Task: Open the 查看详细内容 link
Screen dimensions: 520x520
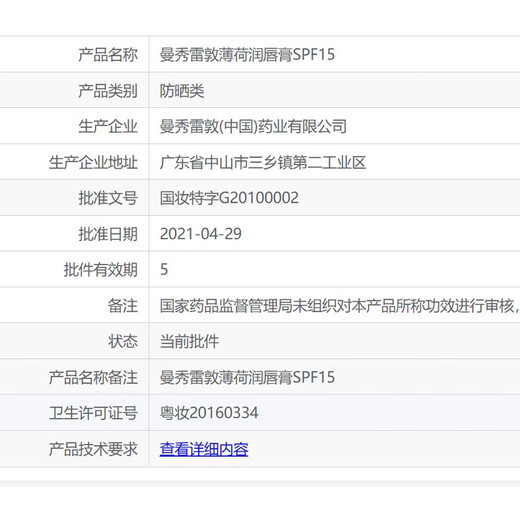Action: coord(204,449)
